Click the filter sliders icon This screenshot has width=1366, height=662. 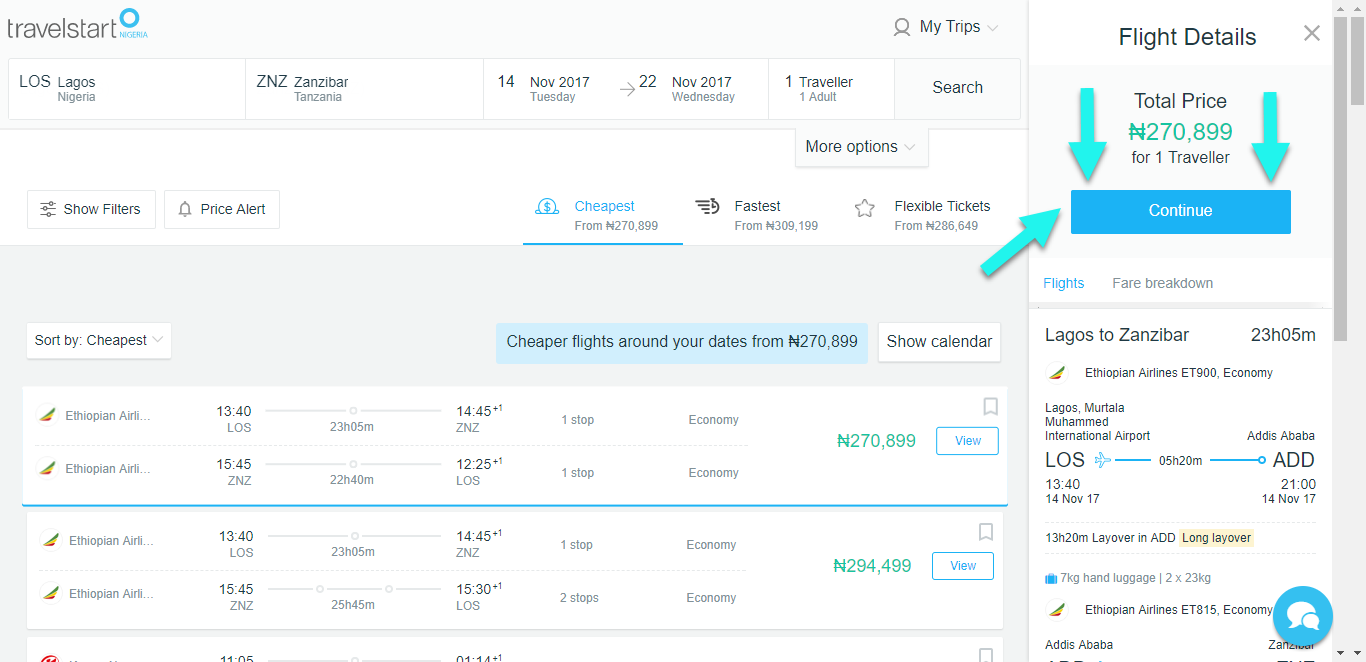48,209
